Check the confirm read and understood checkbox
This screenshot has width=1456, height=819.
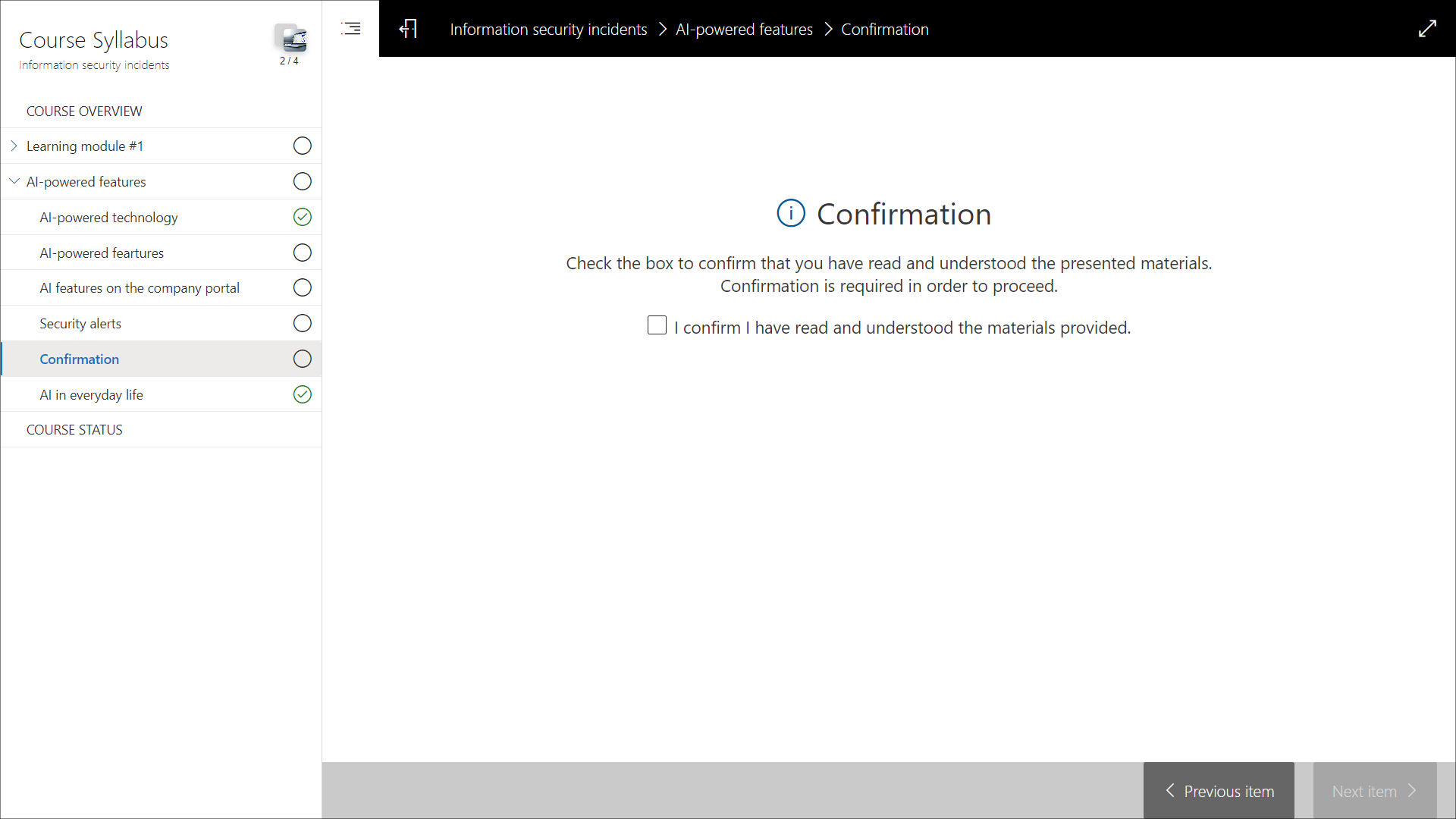[x=657, y=325]
